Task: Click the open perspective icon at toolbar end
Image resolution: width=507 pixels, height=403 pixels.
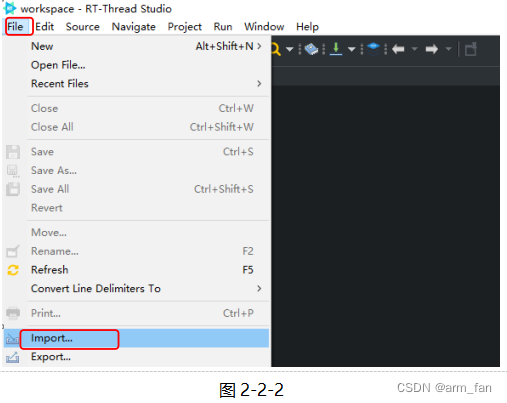Action: click(471, 49)
